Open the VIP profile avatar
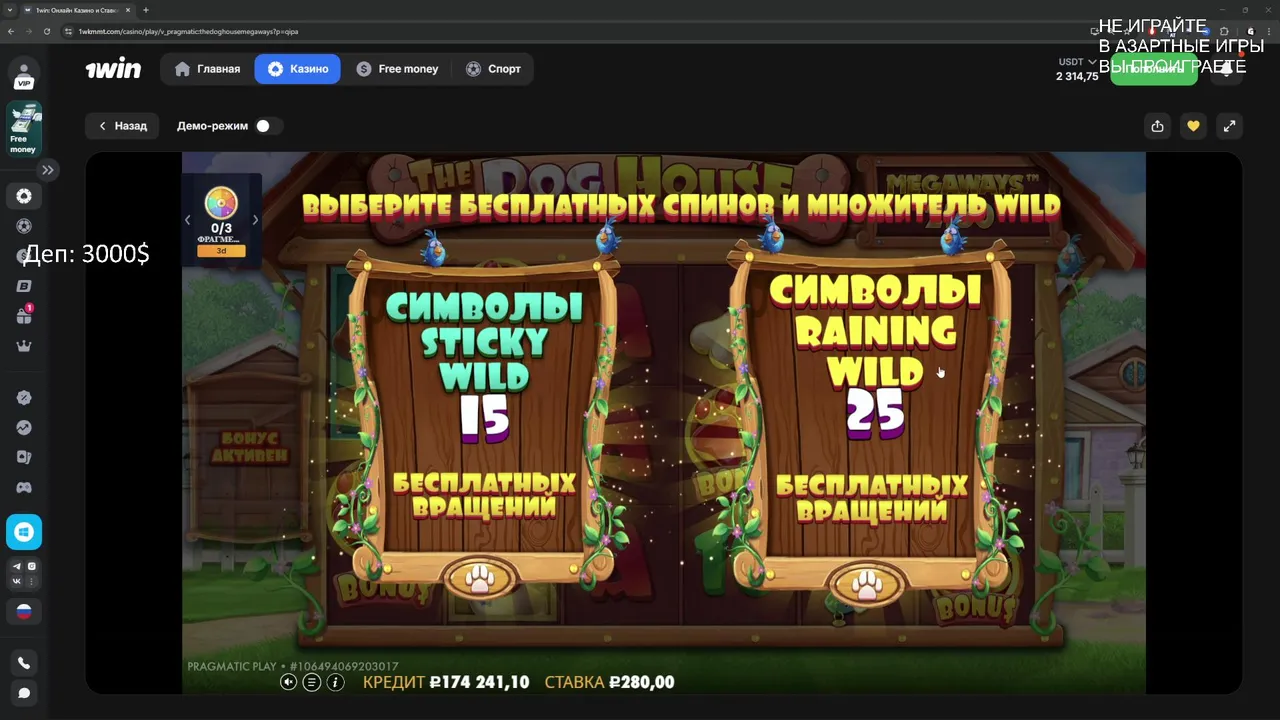The image size is (1280, 720). [24, 75]
